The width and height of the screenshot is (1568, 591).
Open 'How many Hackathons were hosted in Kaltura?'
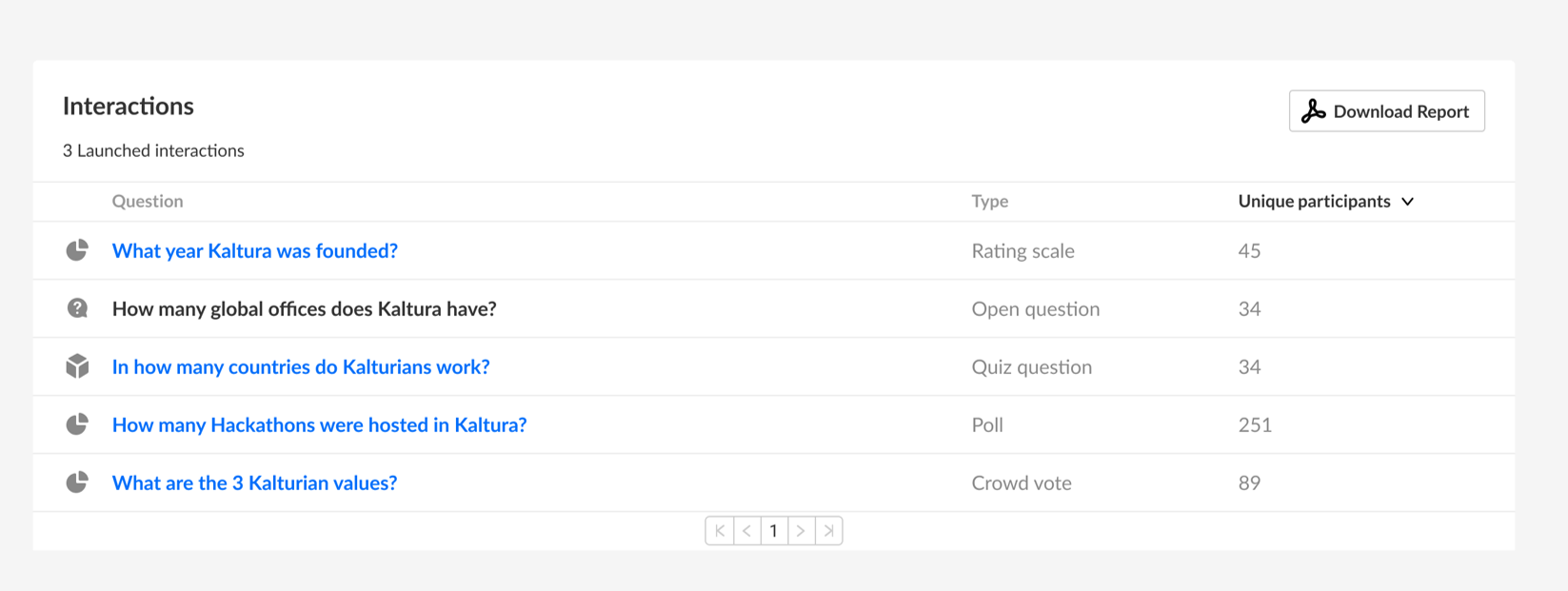pos(319,424)
